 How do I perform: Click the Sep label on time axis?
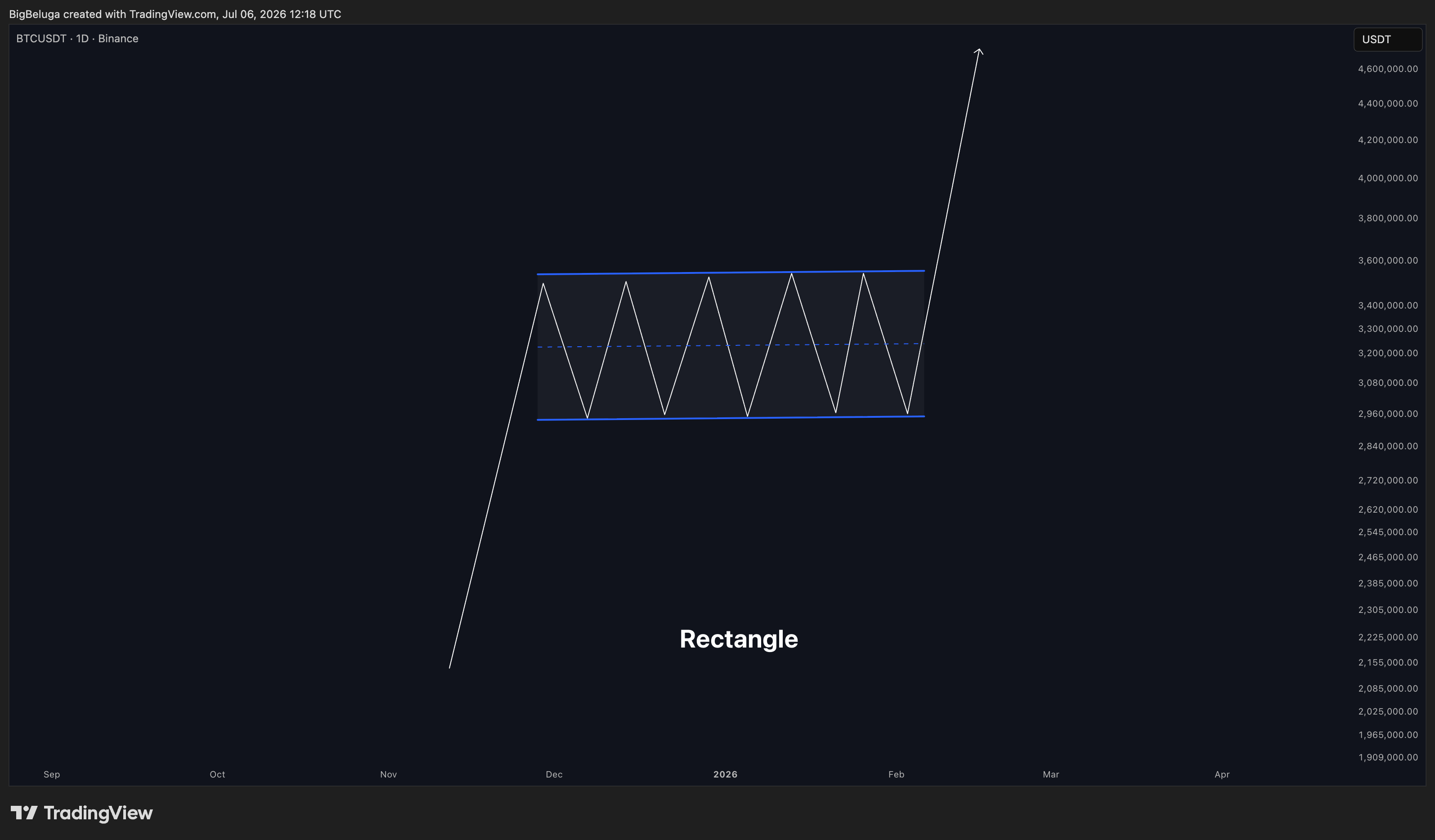[x=52, y=774]
